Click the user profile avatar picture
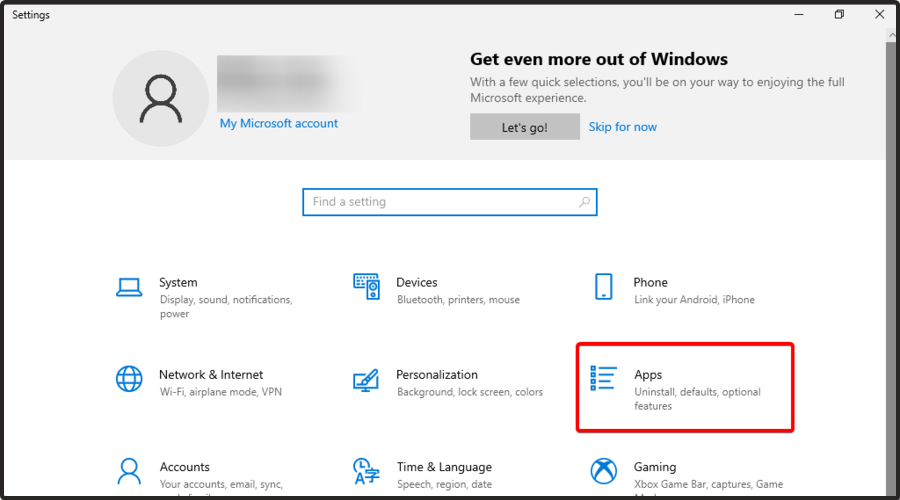 [x=160, y=98]
